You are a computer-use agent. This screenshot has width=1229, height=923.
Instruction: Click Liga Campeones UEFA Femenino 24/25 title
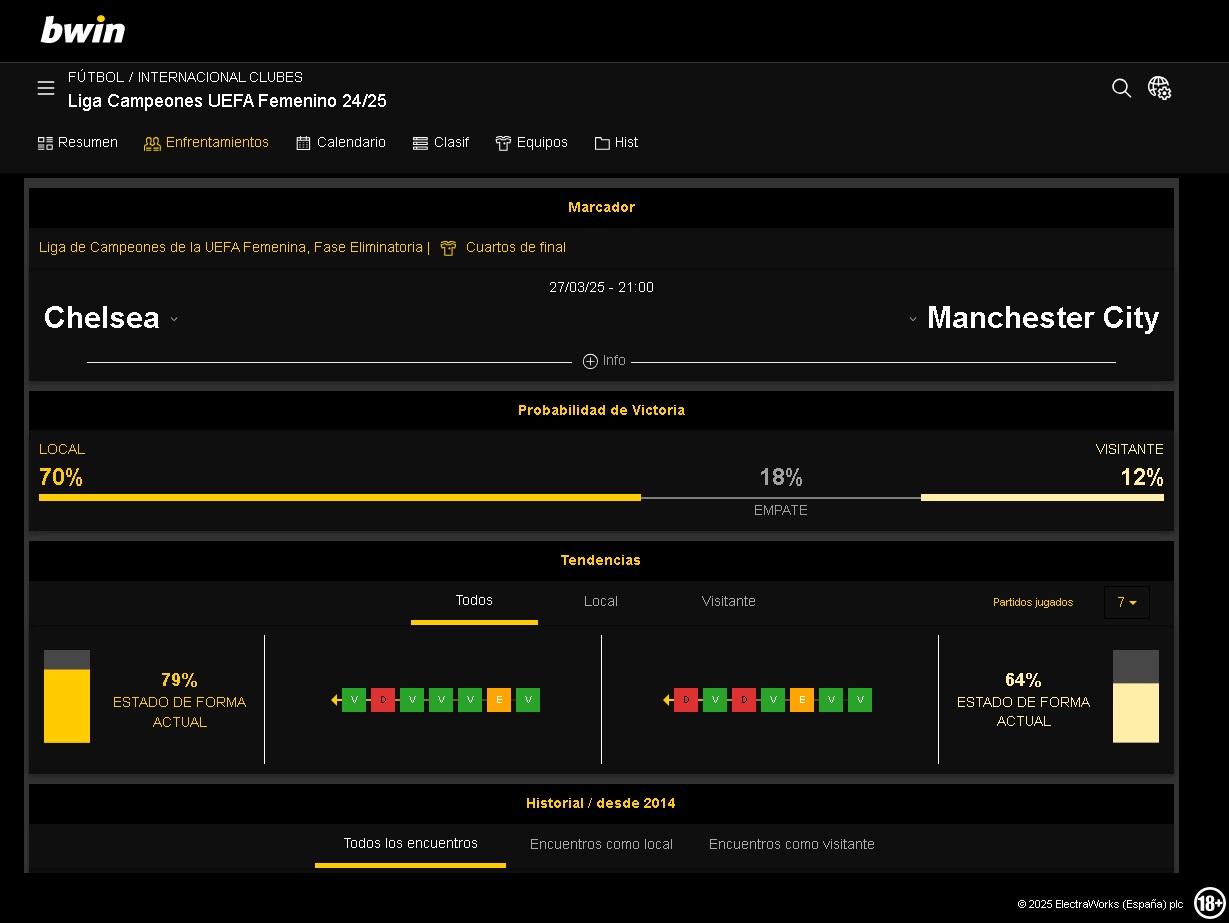227,101
